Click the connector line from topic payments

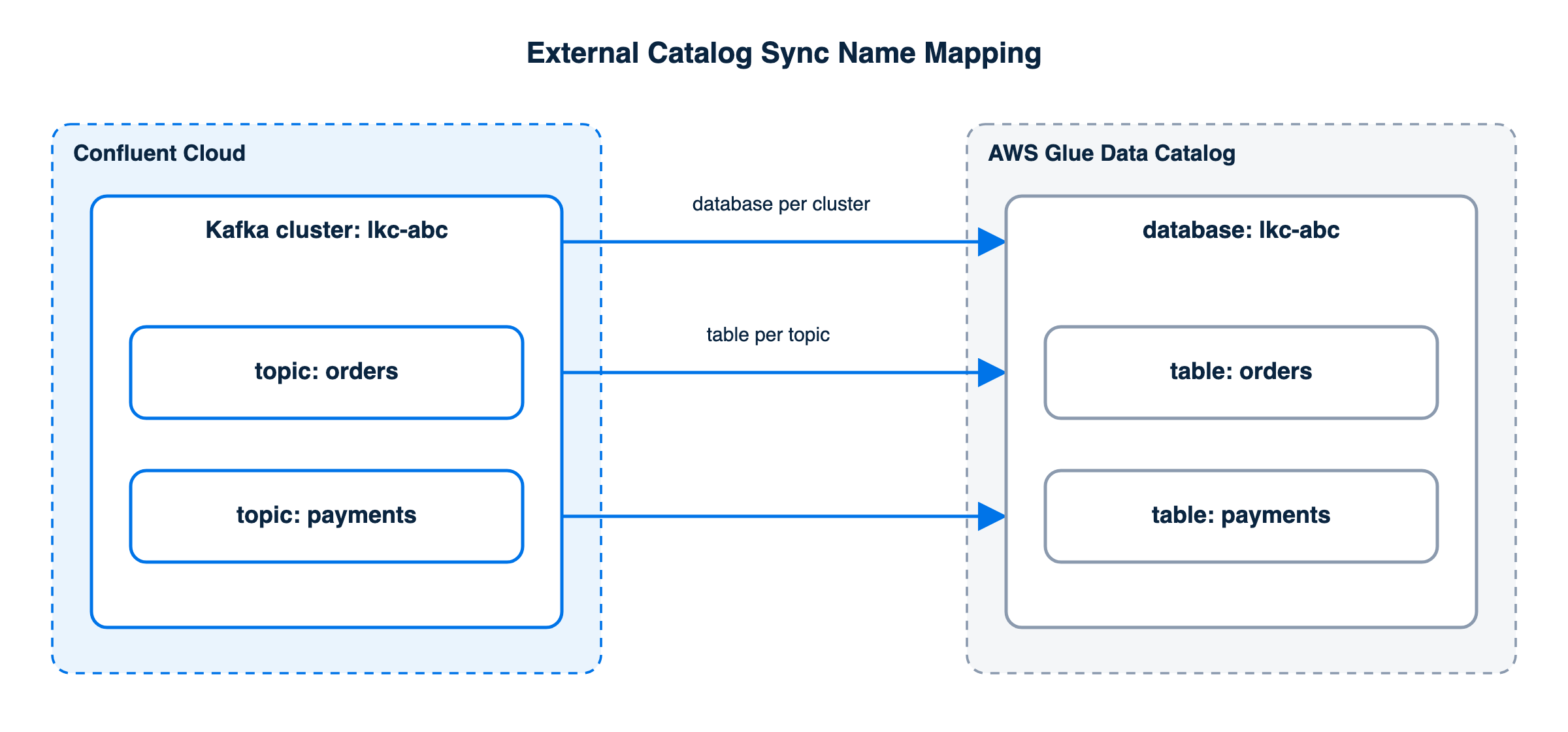(x=771, y=516)
